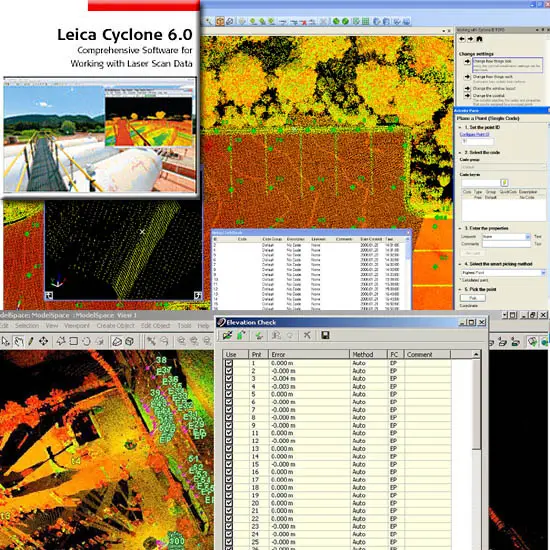
Task: Click the save disk icon in Elevation Check
Action: (325, 335)
